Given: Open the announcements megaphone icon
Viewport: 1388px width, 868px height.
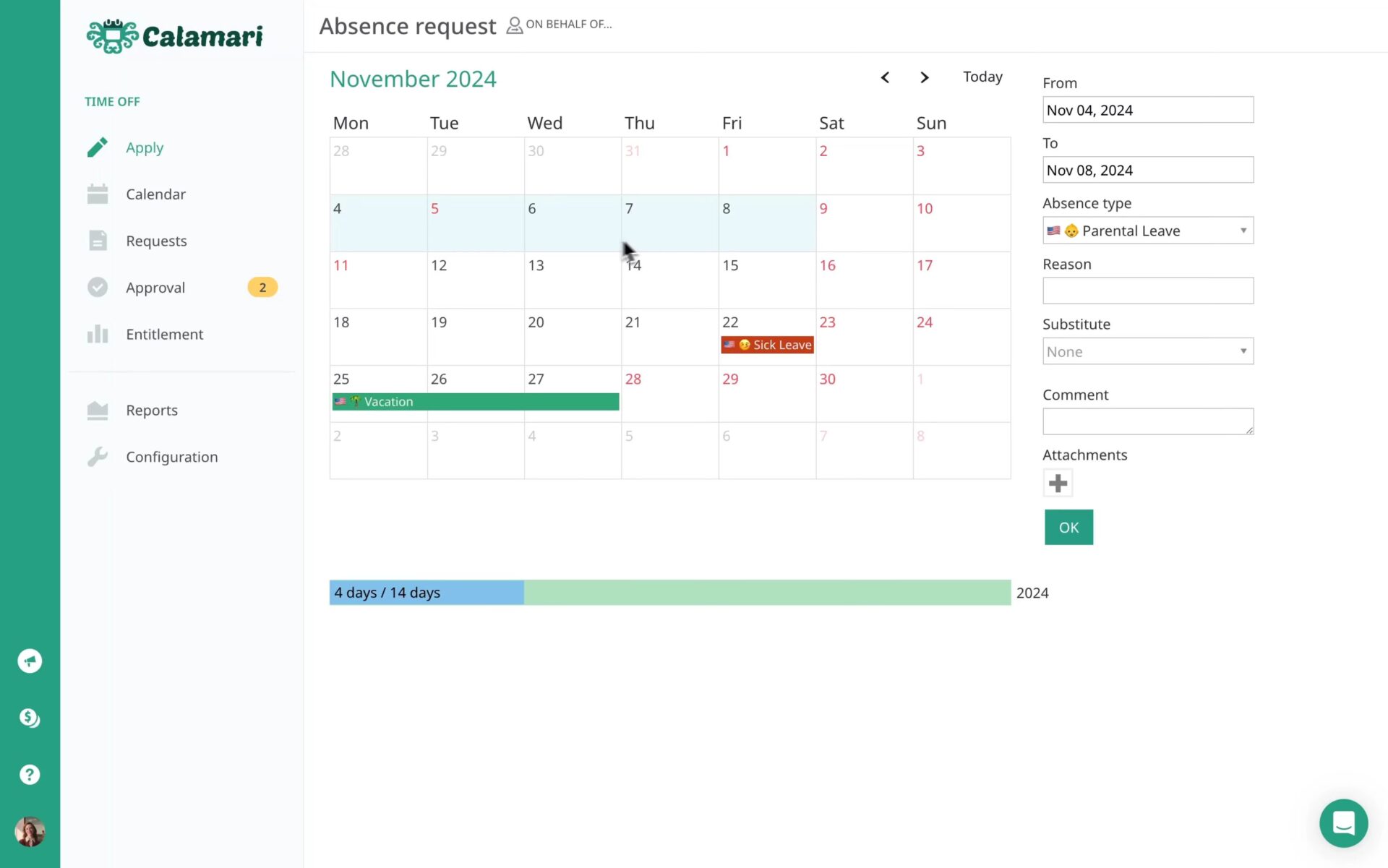Looking at the screenshot, I should pos(30,661).
